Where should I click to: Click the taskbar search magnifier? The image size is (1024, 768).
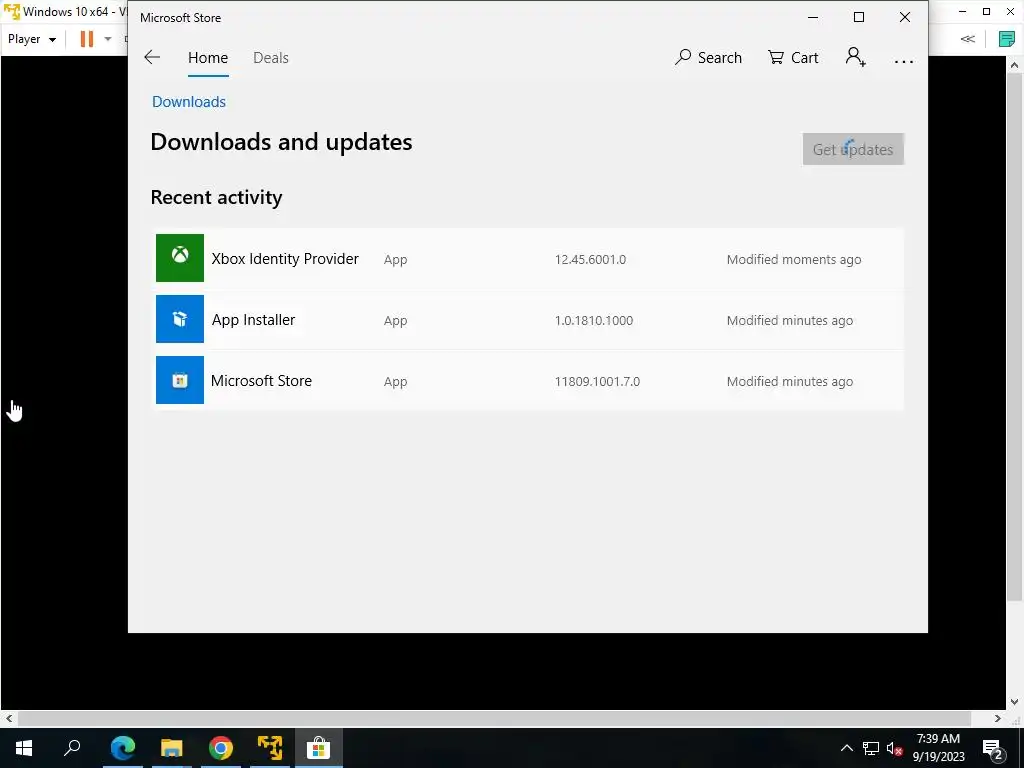tap(72, 748)
